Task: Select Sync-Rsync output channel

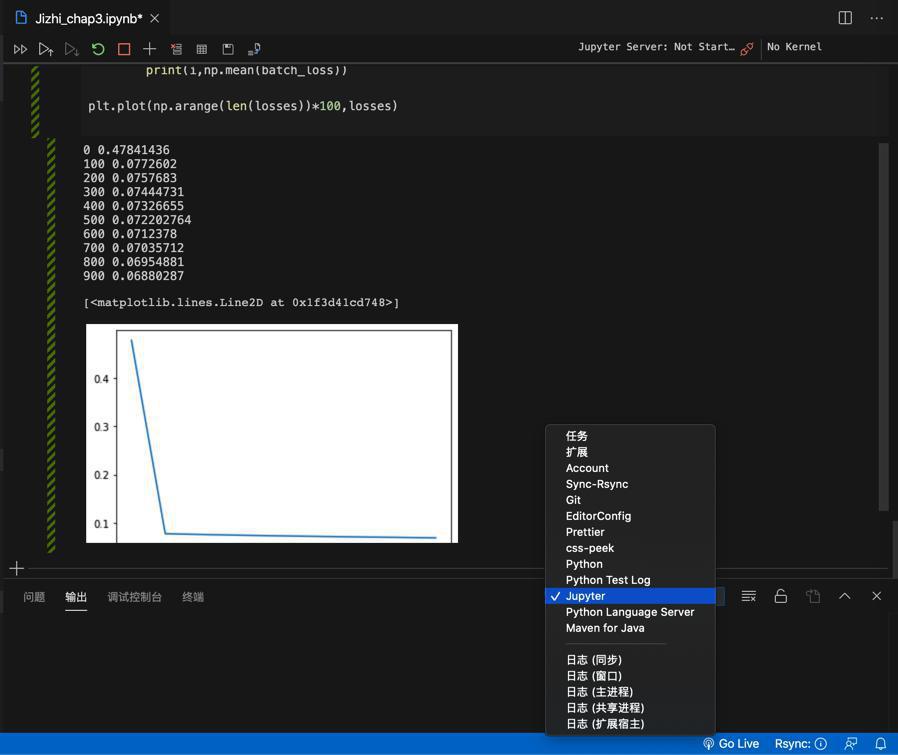Action: point(631,484)
